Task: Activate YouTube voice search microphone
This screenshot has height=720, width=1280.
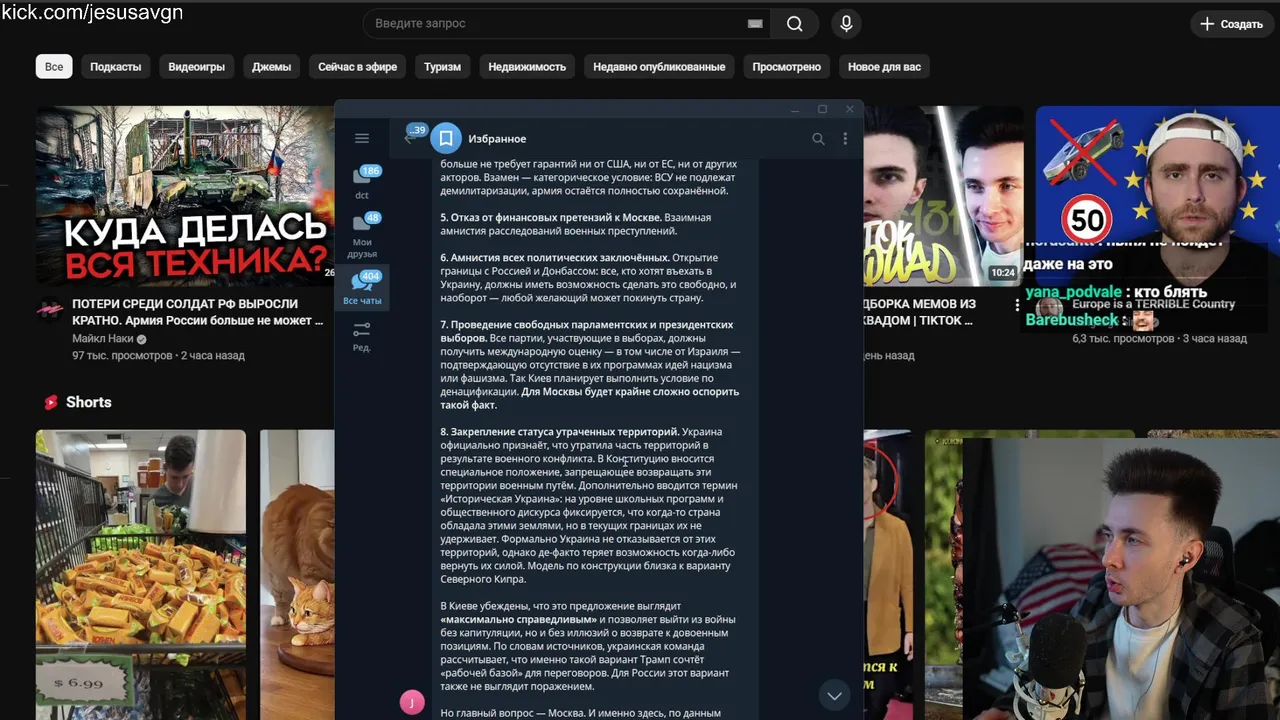Action: (x=846, y=24)
